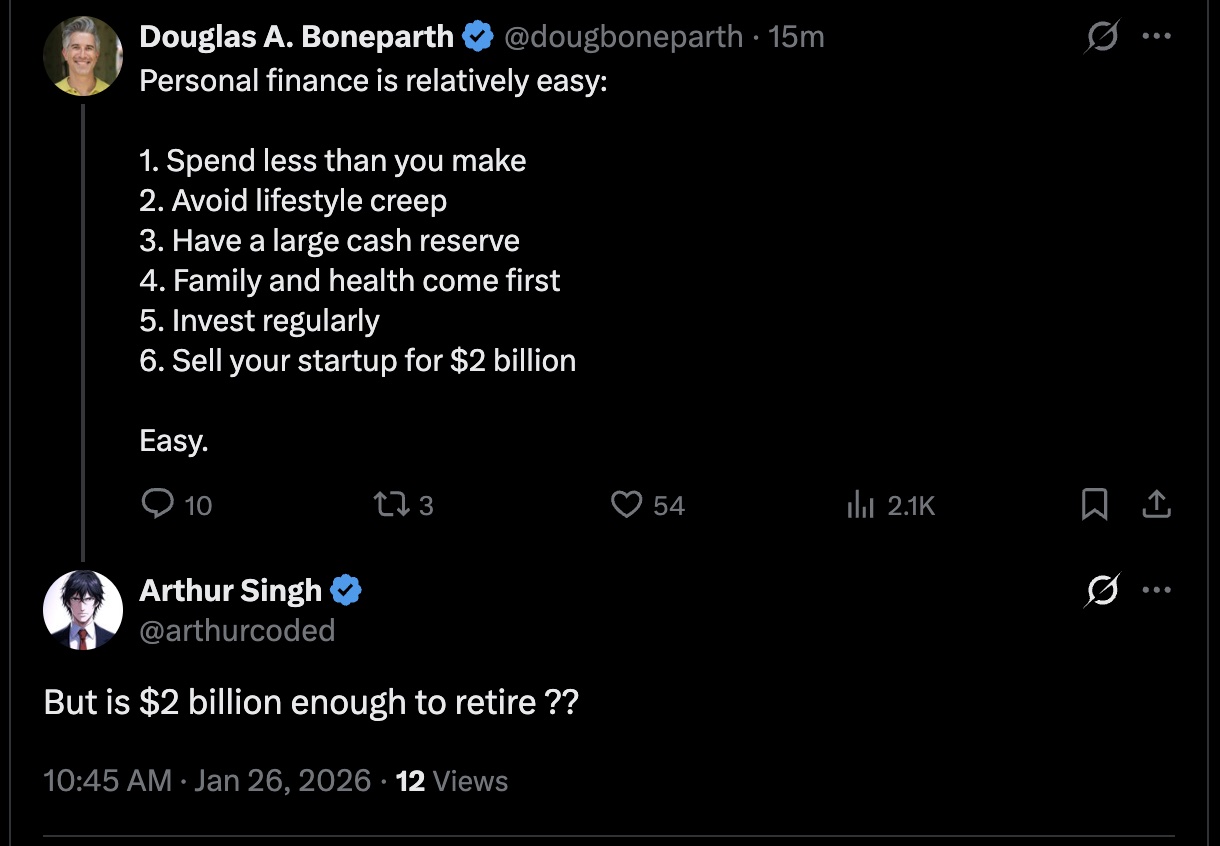Viewport: 1220px width, 846px height.
Task: Click the @dougboneparth handle
Action: (623, 37)
